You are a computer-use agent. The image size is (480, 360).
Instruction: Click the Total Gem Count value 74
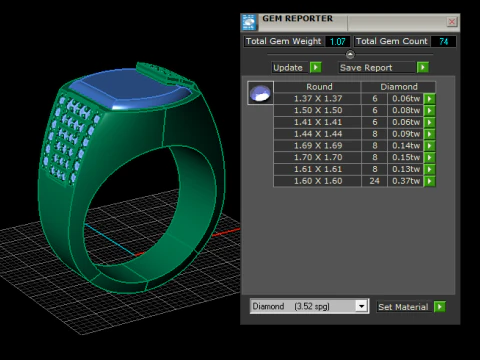443,42
